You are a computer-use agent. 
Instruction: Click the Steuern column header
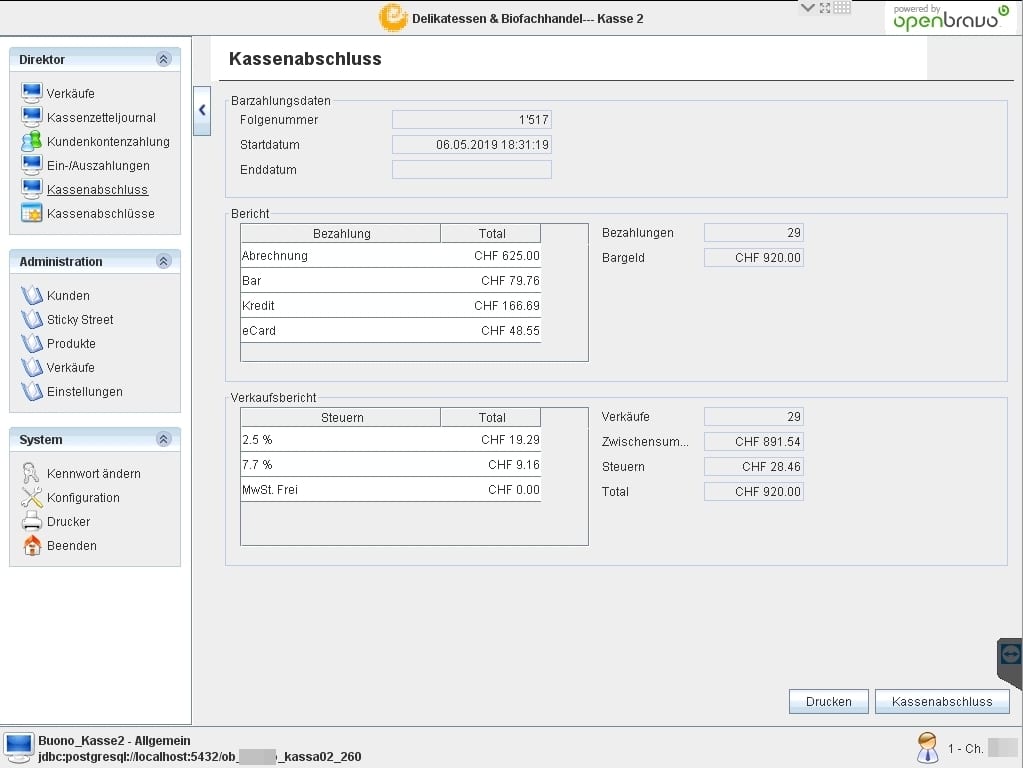coord(341,418)
